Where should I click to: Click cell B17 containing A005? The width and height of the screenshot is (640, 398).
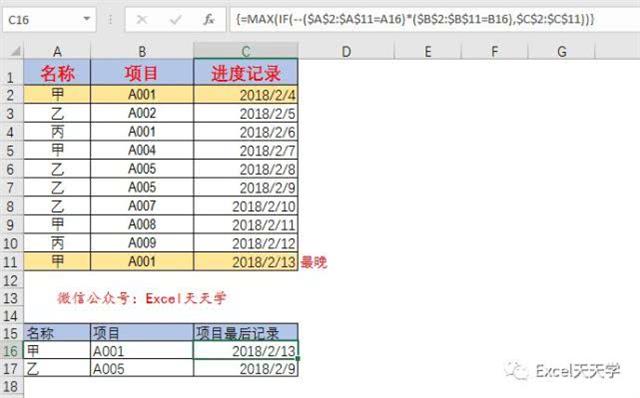click(142, 368)
